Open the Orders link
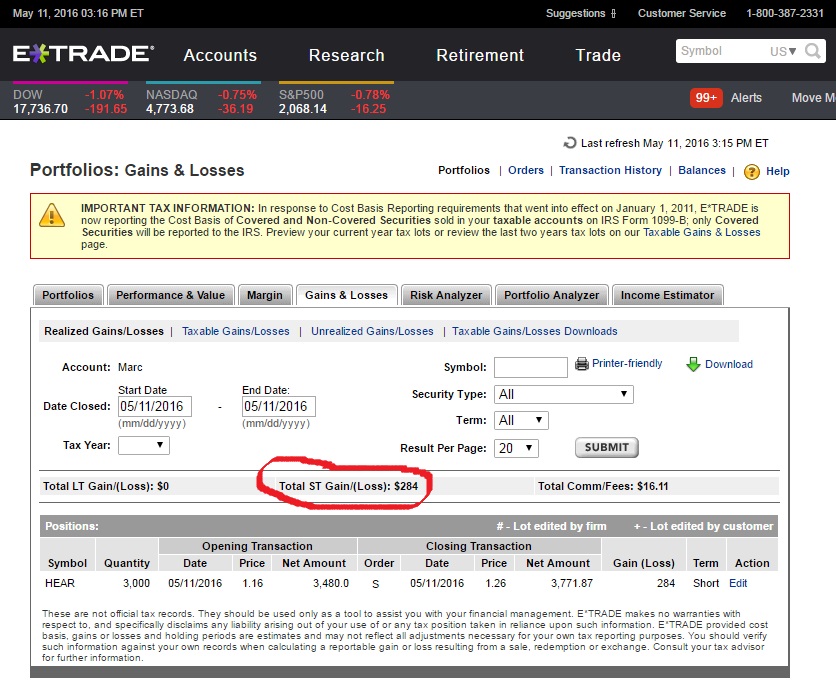 526,170
